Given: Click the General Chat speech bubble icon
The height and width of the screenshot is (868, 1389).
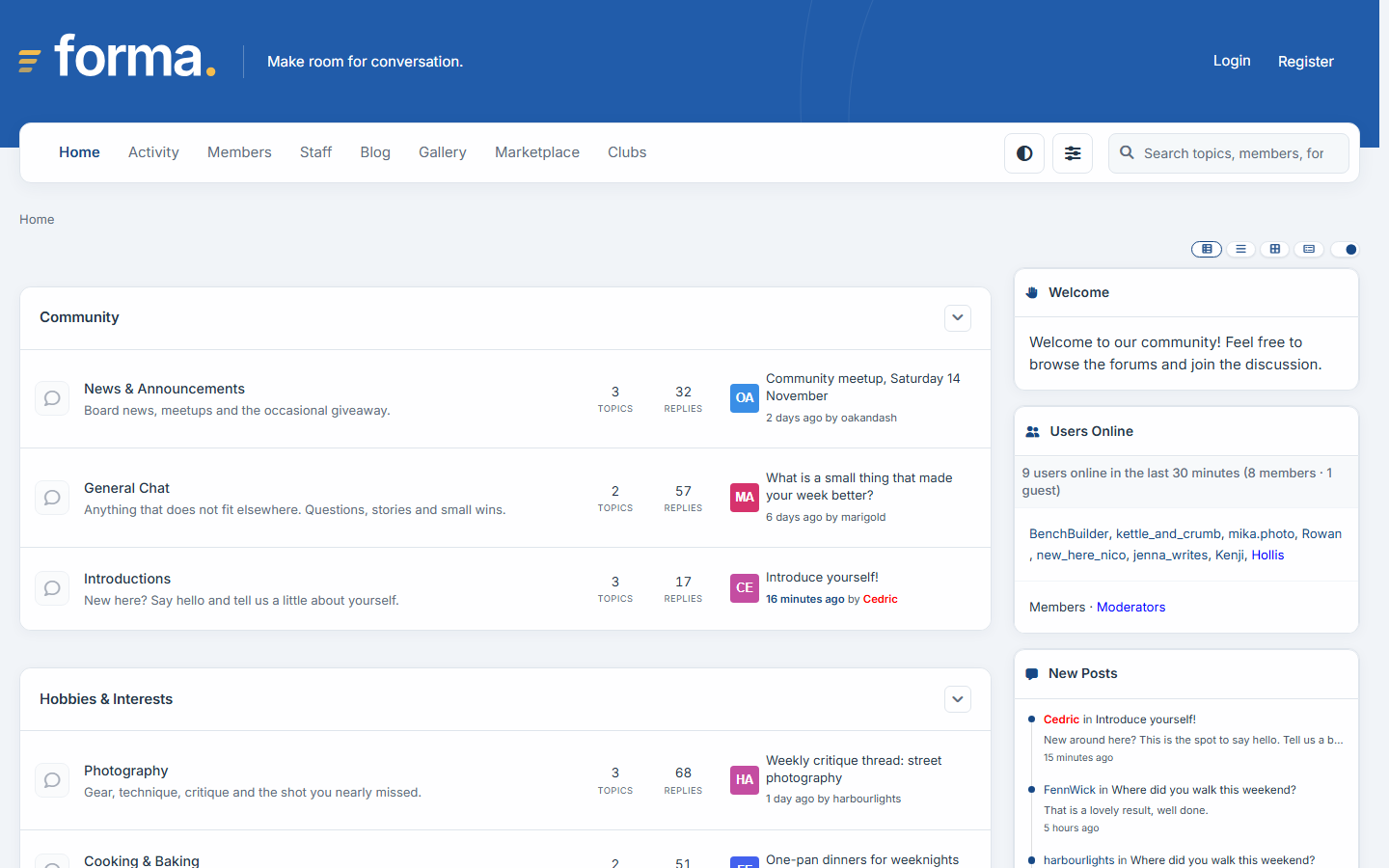Looking at the screenshot, I should tap(52, 498).
